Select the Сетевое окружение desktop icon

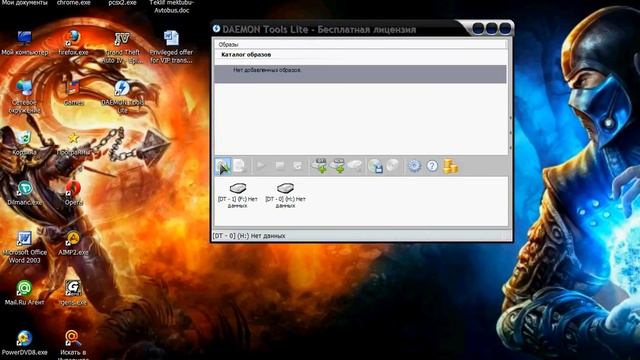pos(24,97)
